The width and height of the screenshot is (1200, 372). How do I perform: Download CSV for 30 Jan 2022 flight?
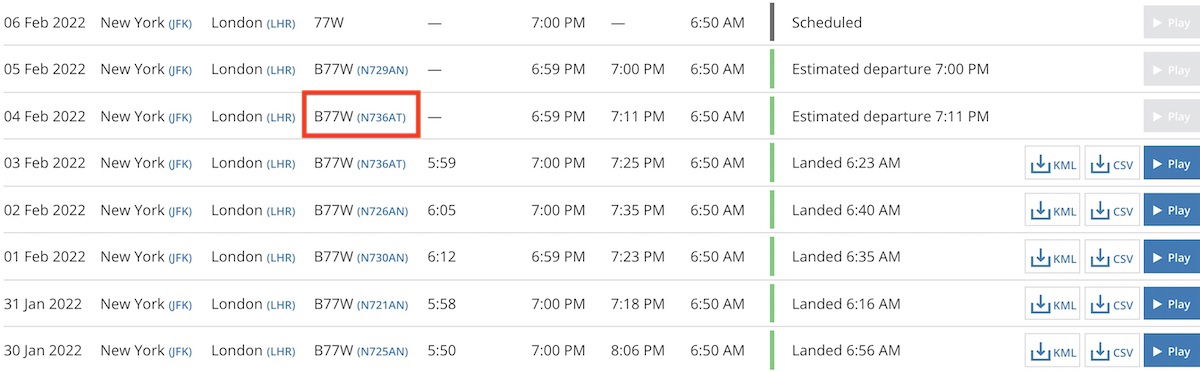[x=1113, y=352]
